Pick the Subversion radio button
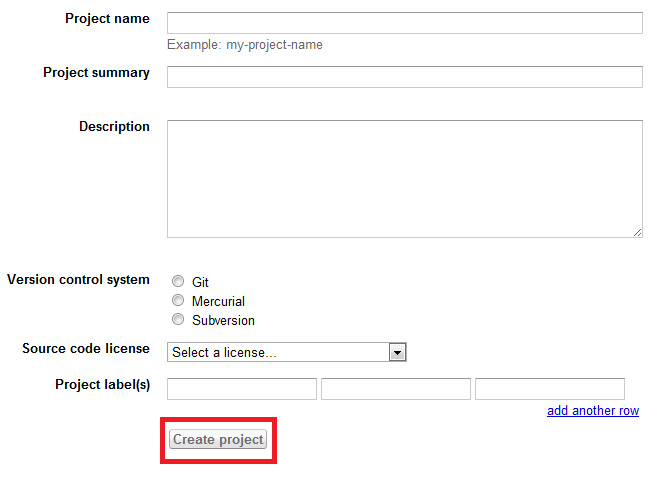 pos(178,319)
